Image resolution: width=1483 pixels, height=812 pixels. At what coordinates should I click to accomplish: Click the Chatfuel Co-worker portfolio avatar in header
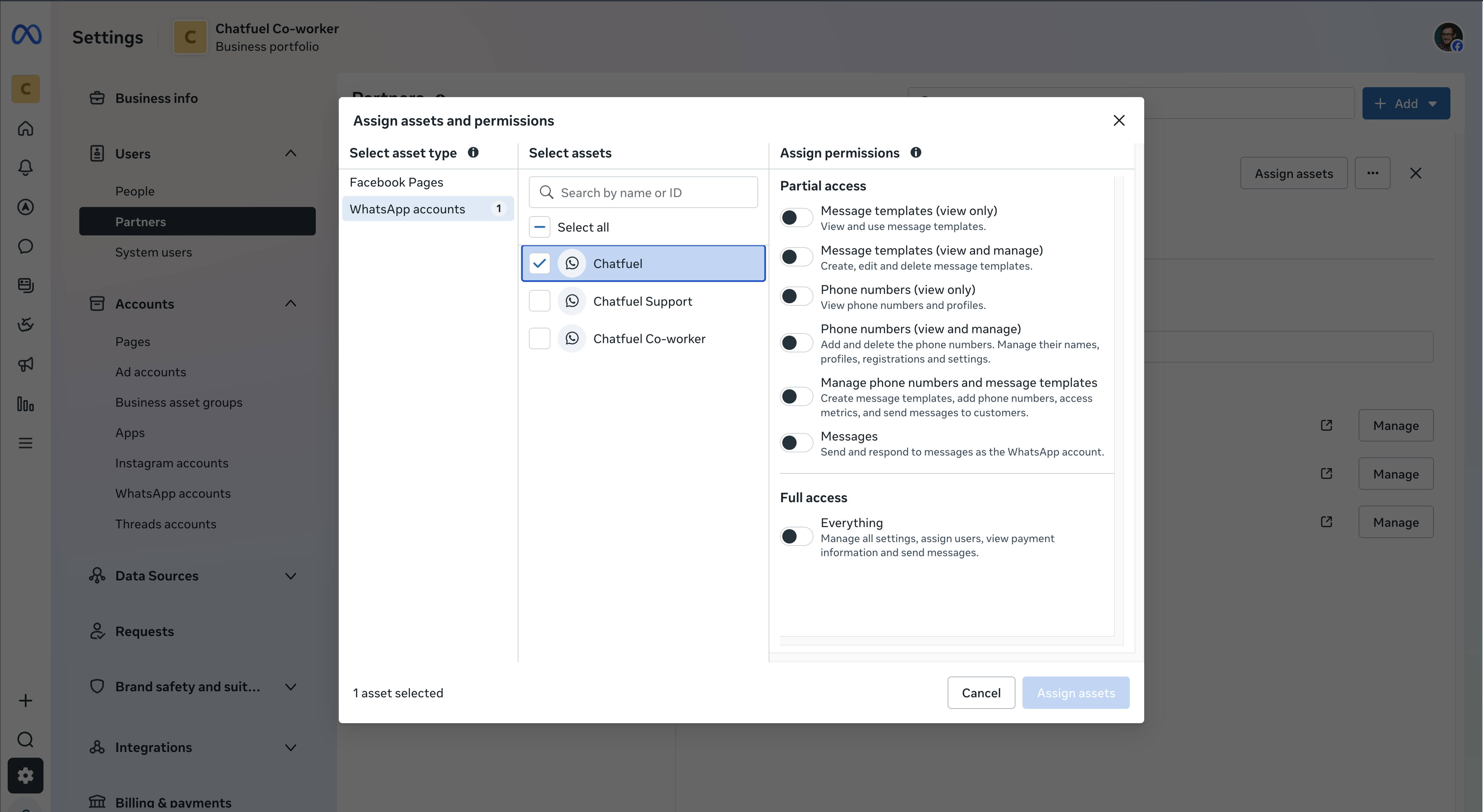pyautogui.click(x=190, y=37)
